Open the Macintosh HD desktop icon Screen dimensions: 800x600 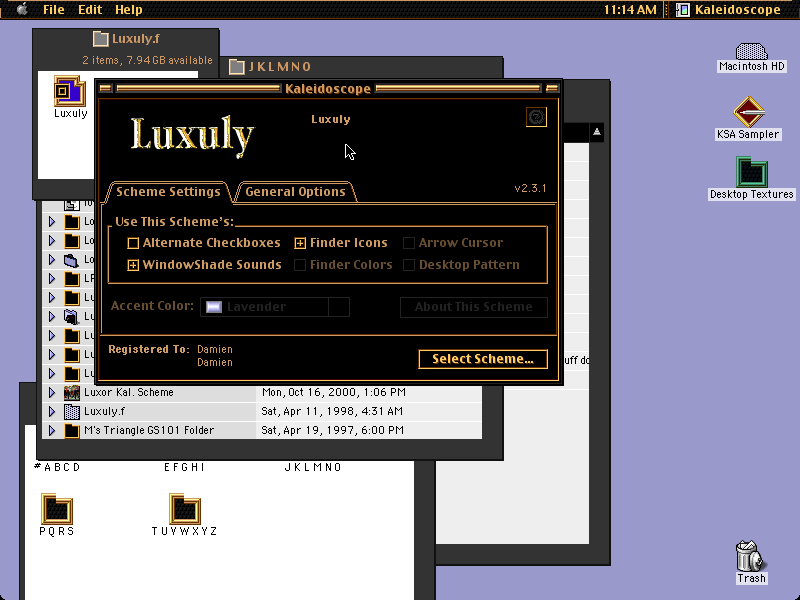[752, 52]
